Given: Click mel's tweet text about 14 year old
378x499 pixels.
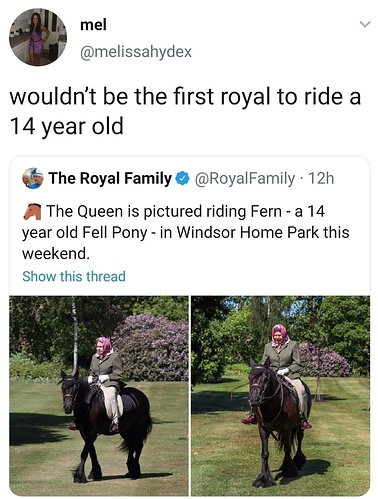Looking at the screenshot, I should [185, 111].
